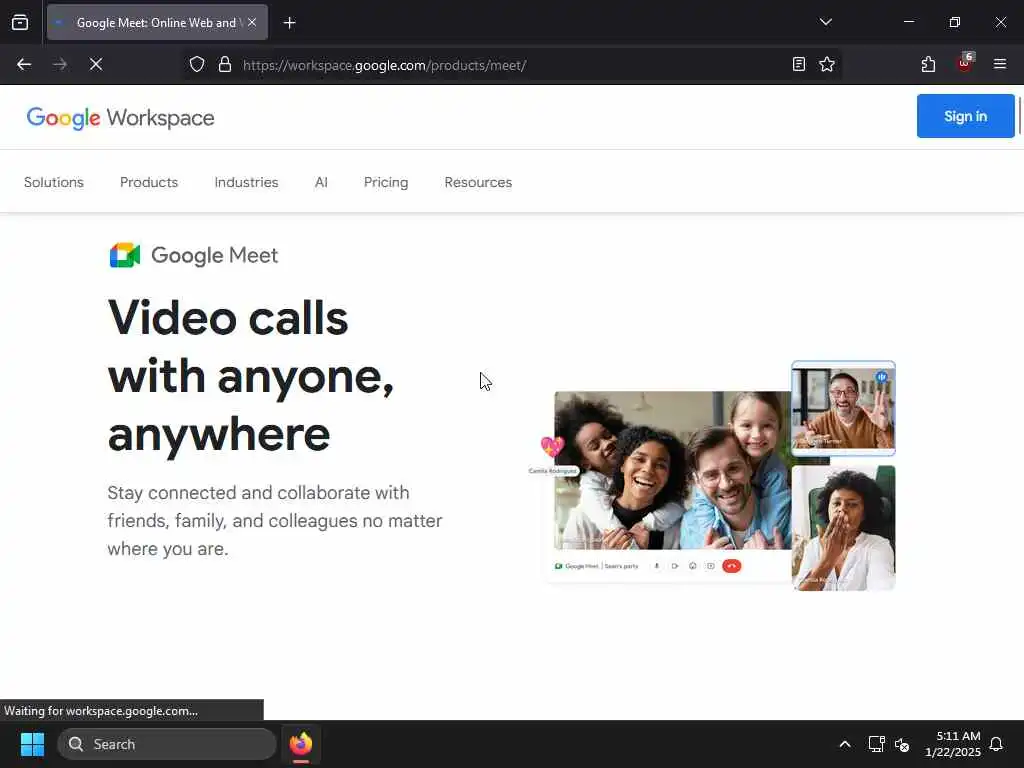This screenshot has width=1024, height=768.
Task: Open Firefox from the taskbar
Action: pos(301,744)
